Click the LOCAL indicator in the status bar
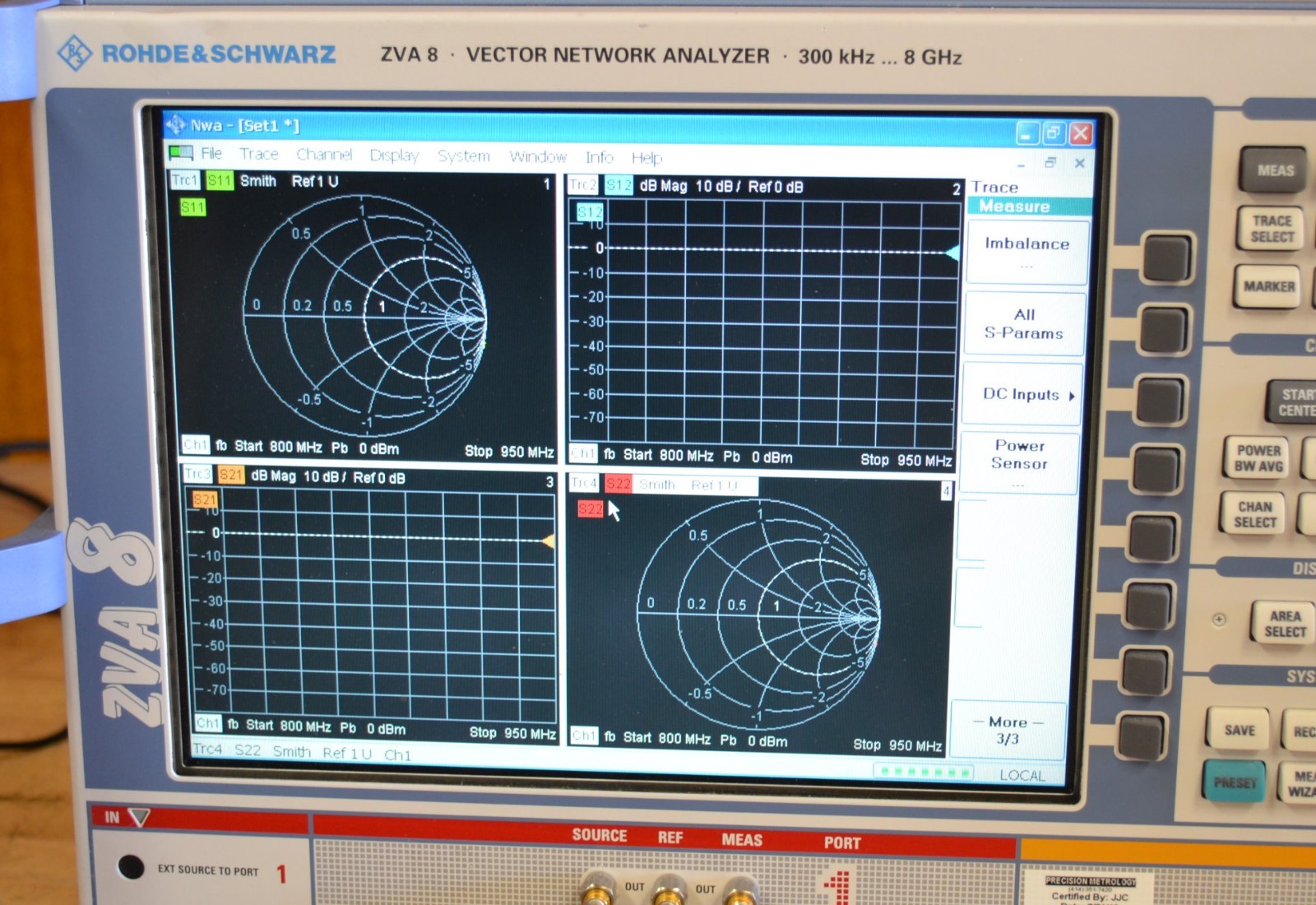 coord(1022,776)
